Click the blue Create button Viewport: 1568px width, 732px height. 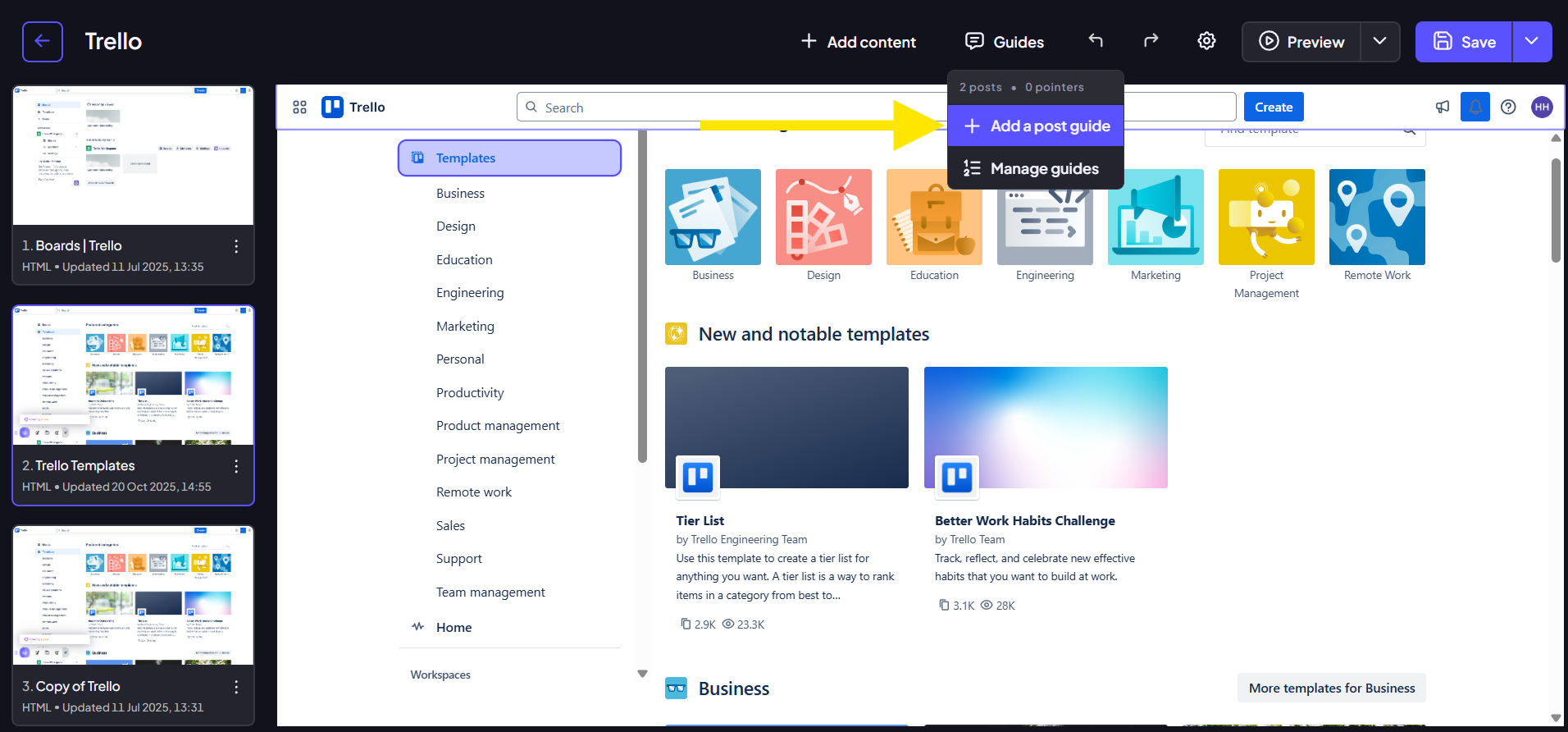(1274, 107)
